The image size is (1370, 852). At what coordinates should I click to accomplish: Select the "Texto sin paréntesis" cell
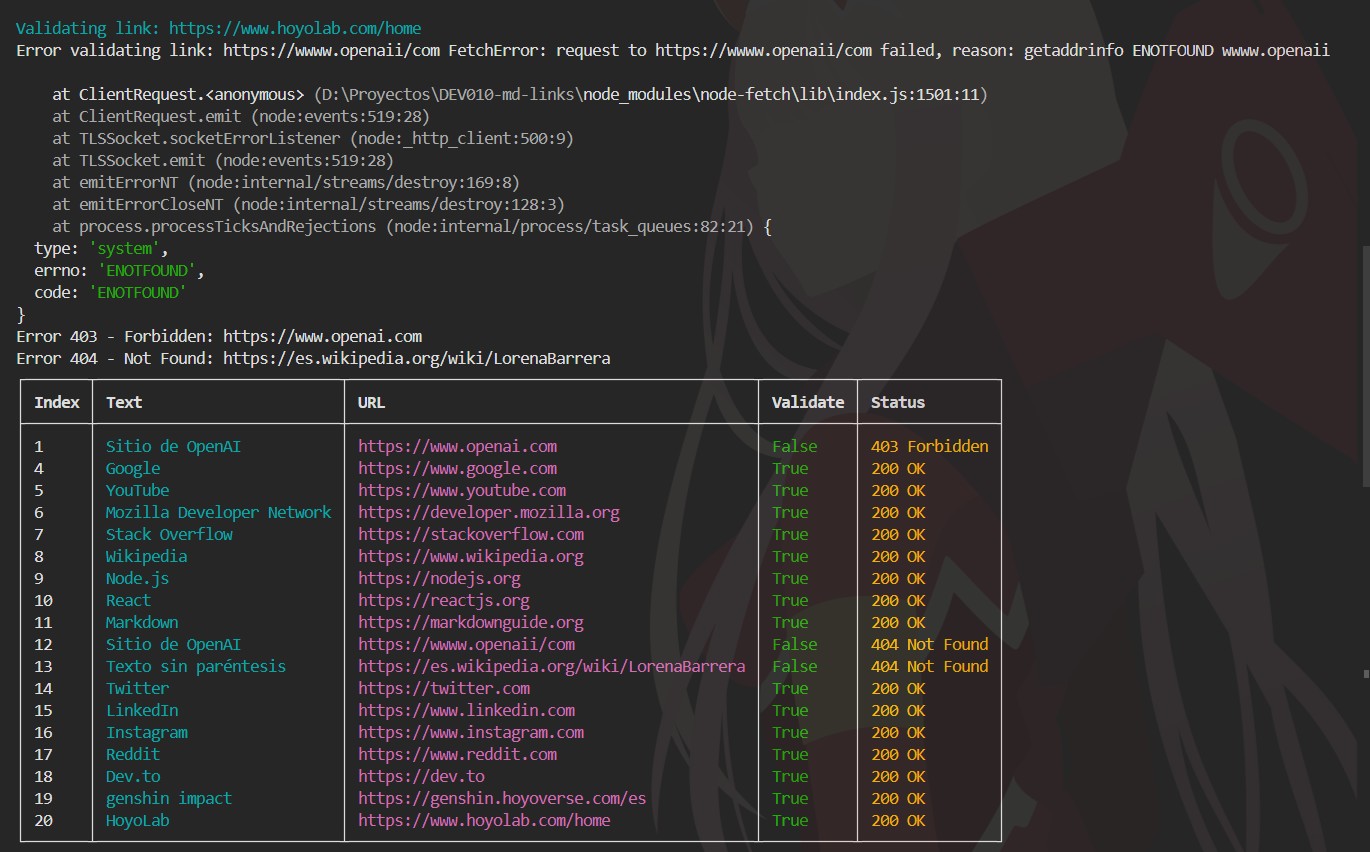(196, 666)
